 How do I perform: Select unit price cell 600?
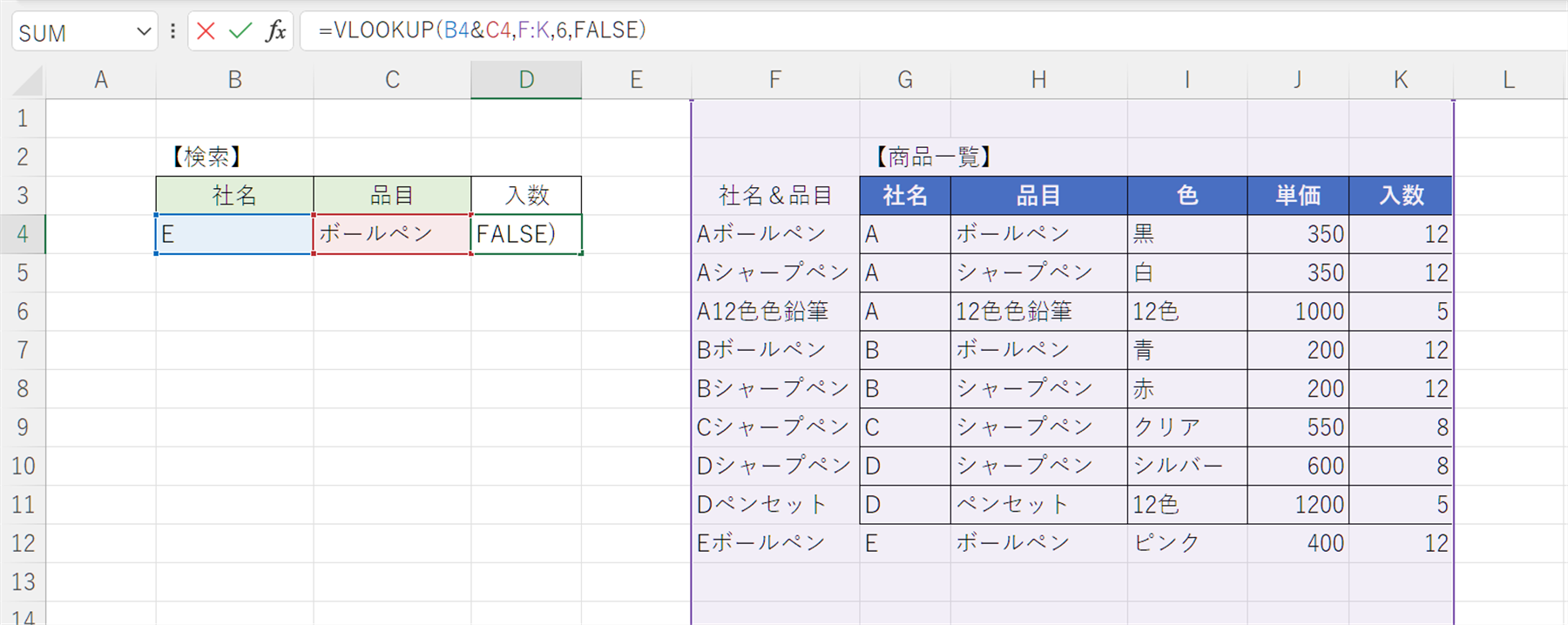pyautogui.click(x=1298, y=466)
